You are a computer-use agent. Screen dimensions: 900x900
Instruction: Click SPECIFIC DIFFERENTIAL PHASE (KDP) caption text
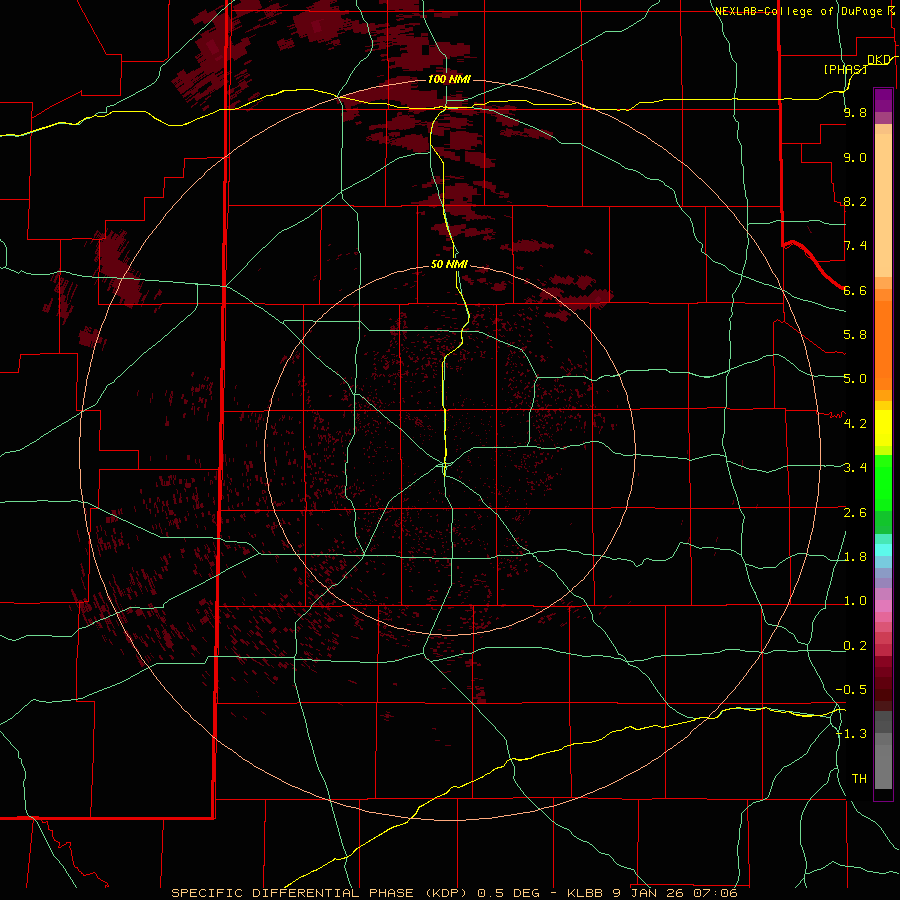(x=319, y=893)
